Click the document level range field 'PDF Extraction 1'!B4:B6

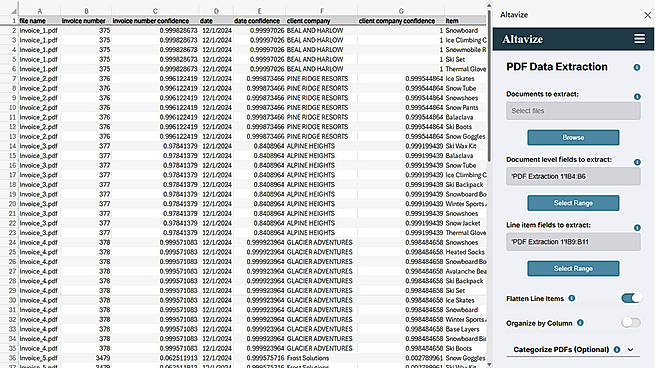click(573, 176)
